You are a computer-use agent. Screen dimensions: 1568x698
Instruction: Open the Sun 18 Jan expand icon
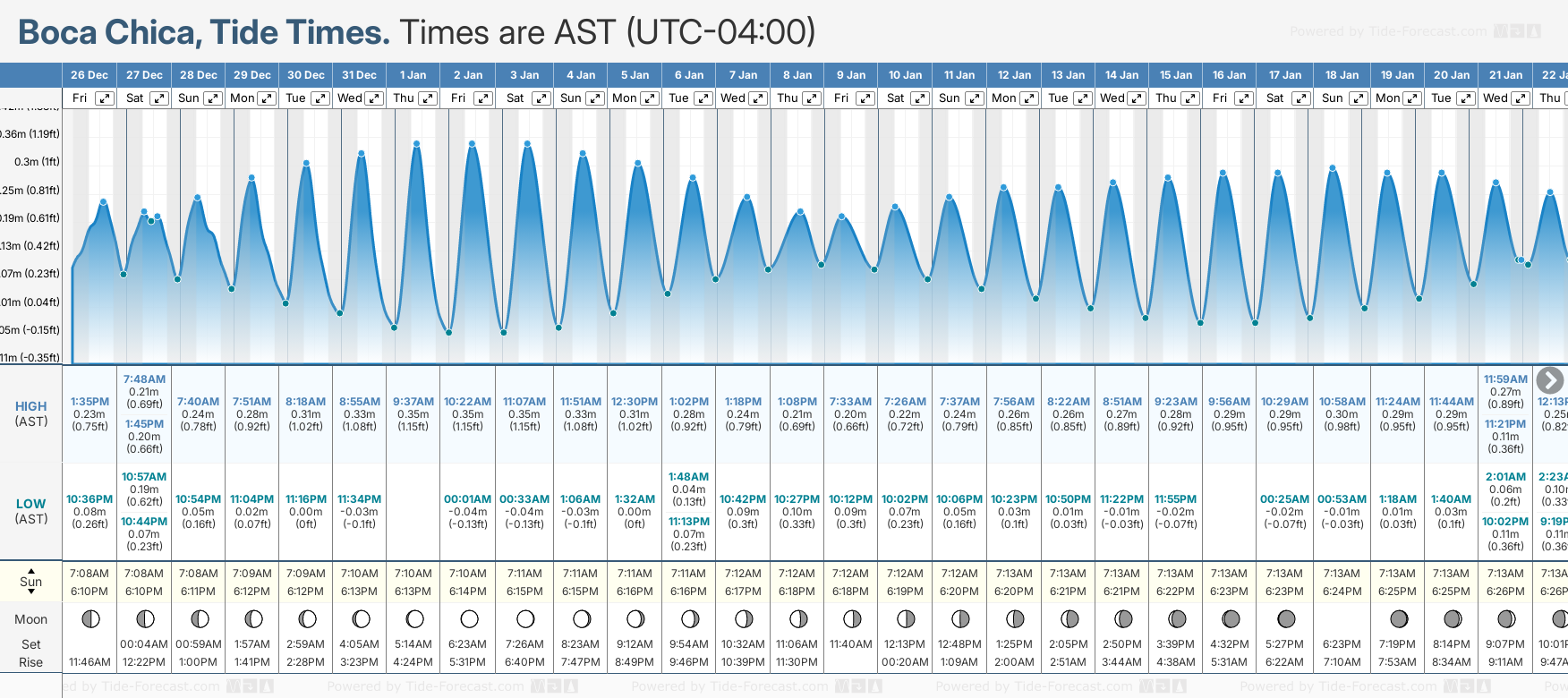click(x=1358, y=98)
